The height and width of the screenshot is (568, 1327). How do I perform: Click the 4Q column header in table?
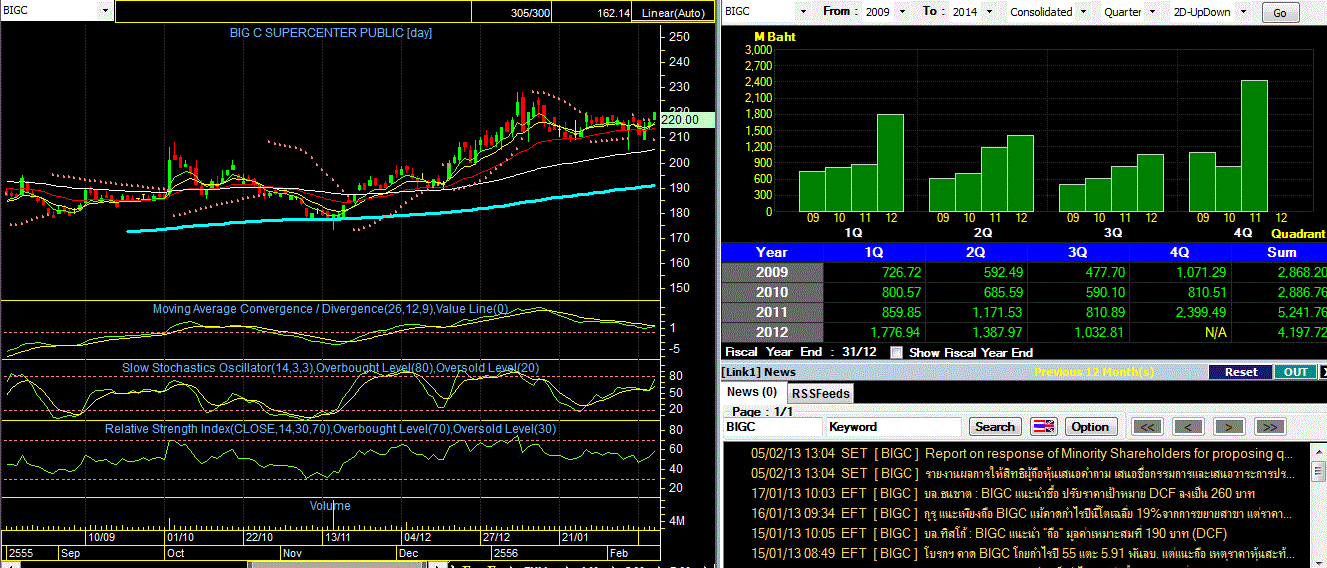(1180, 252)
